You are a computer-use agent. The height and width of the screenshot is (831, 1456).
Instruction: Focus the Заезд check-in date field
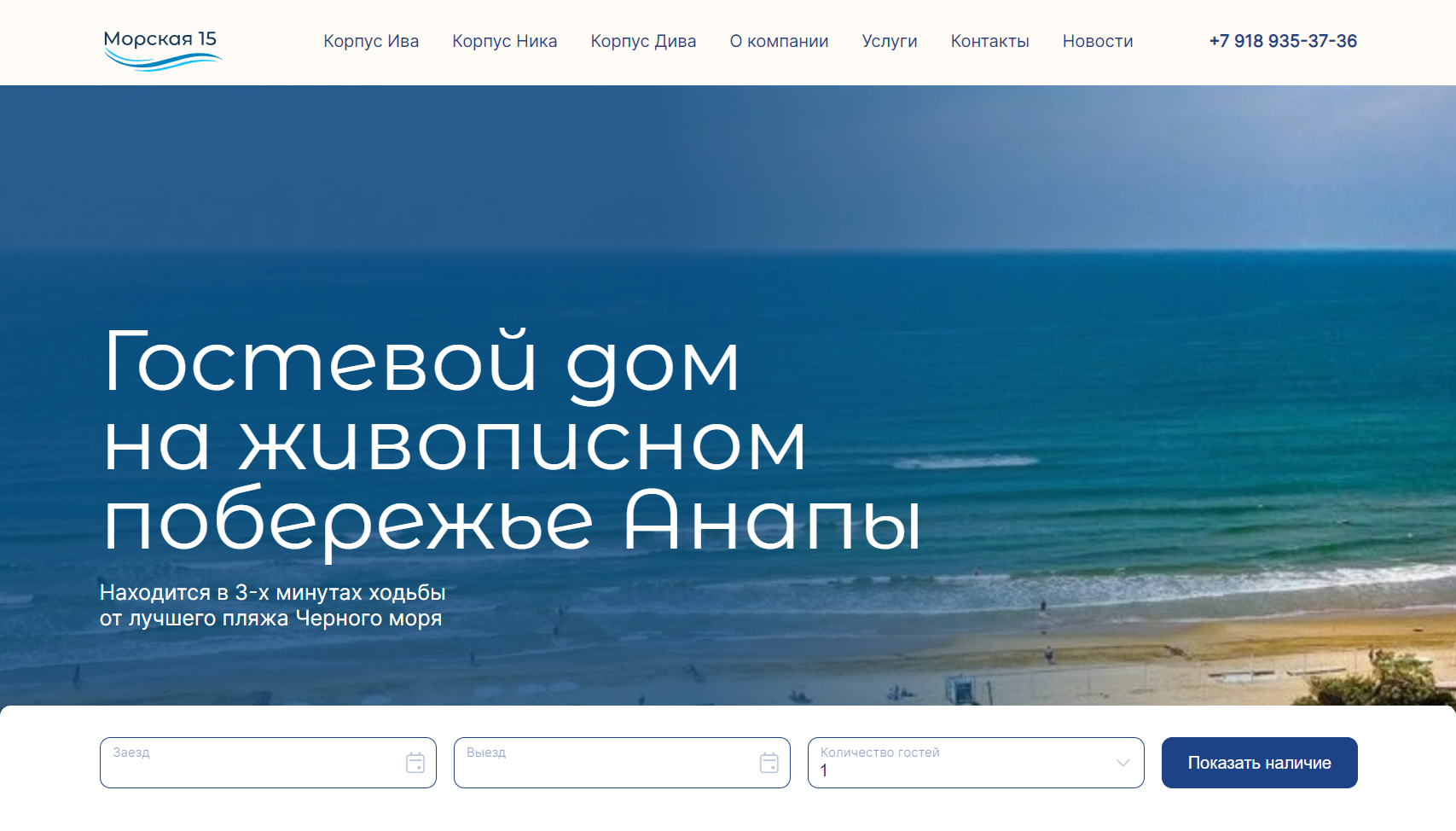268,763
